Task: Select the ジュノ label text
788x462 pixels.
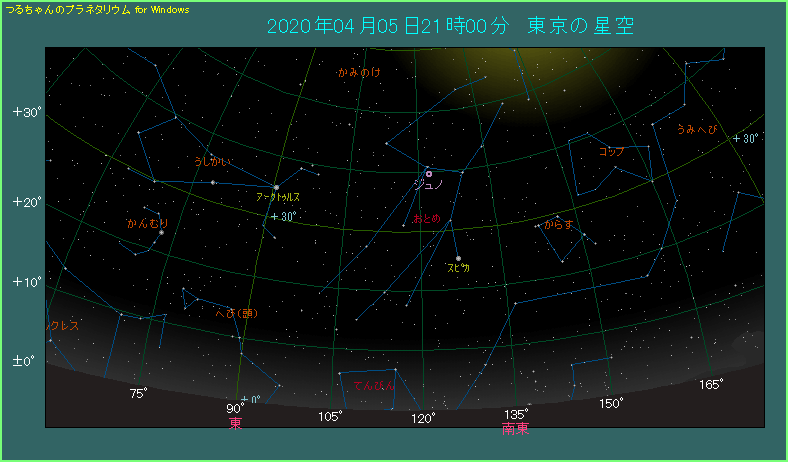Action: [427, 185]
